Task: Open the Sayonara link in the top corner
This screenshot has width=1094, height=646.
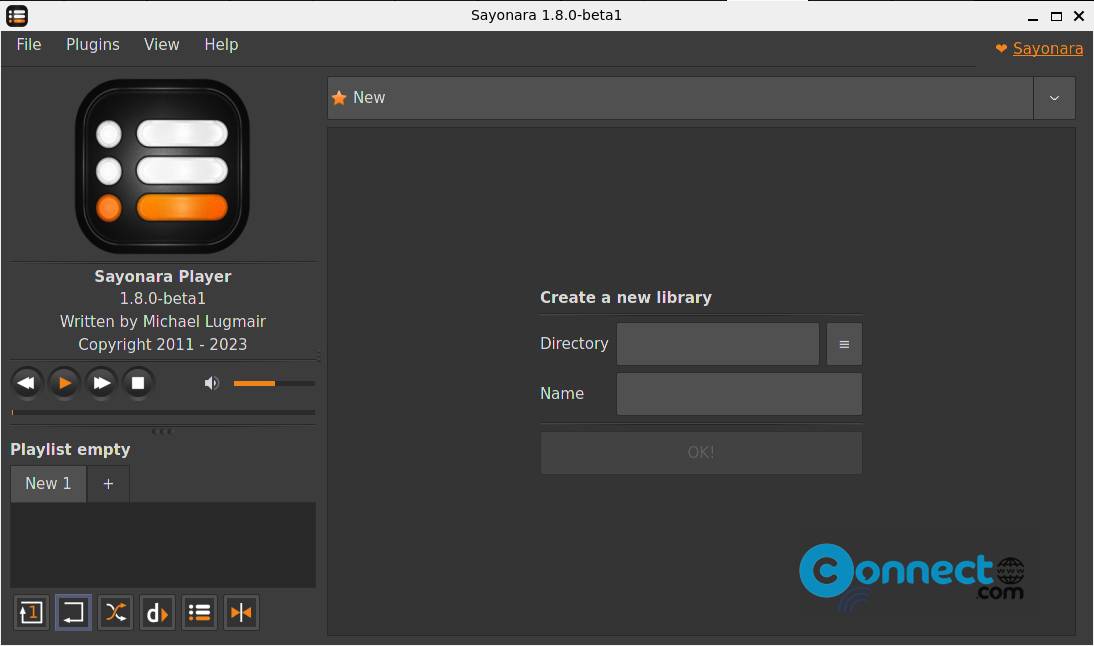Action: 1048,49
